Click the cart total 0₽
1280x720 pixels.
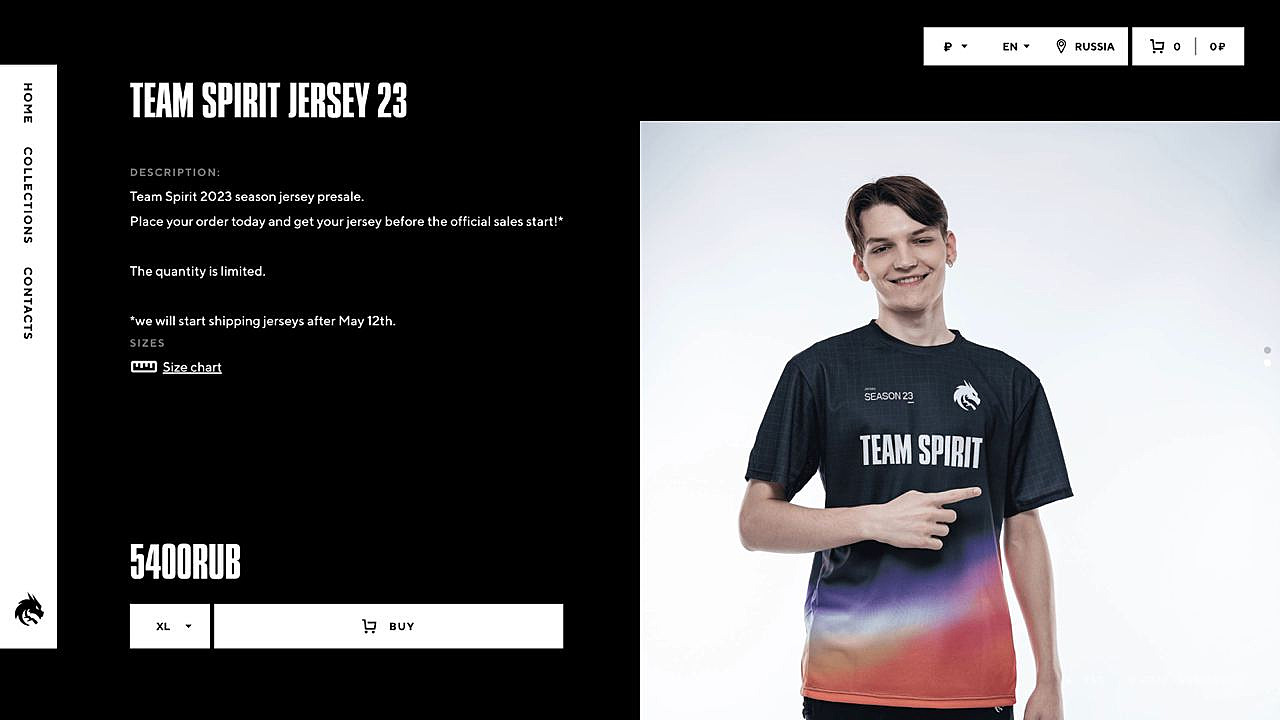(x=1217, y=46)
